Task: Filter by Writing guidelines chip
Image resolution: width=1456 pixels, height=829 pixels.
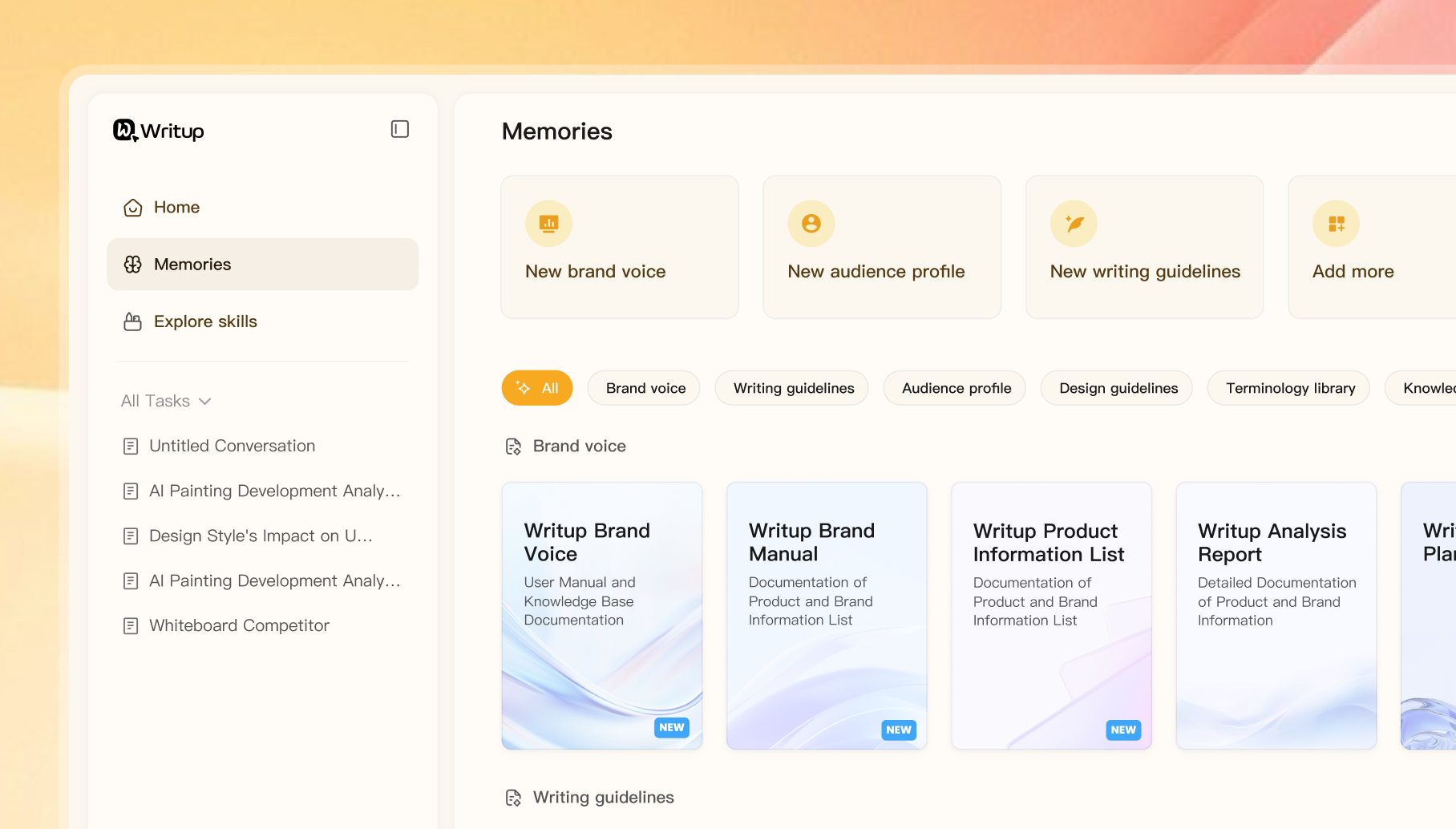Action: 792,388
